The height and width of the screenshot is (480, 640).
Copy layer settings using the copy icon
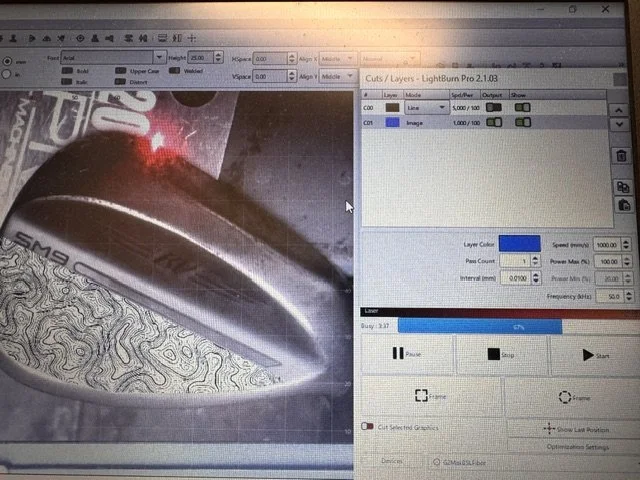623,187
